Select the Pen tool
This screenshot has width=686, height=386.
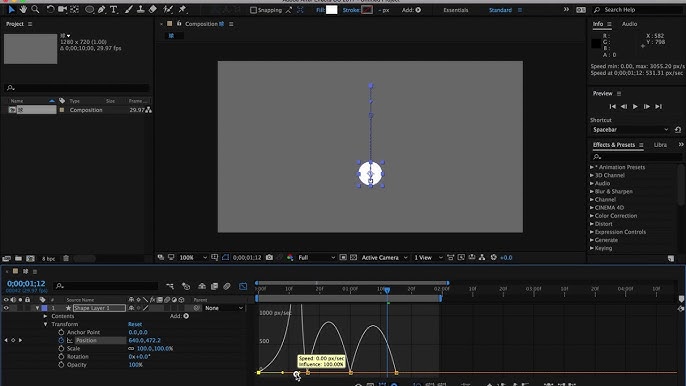102,9
